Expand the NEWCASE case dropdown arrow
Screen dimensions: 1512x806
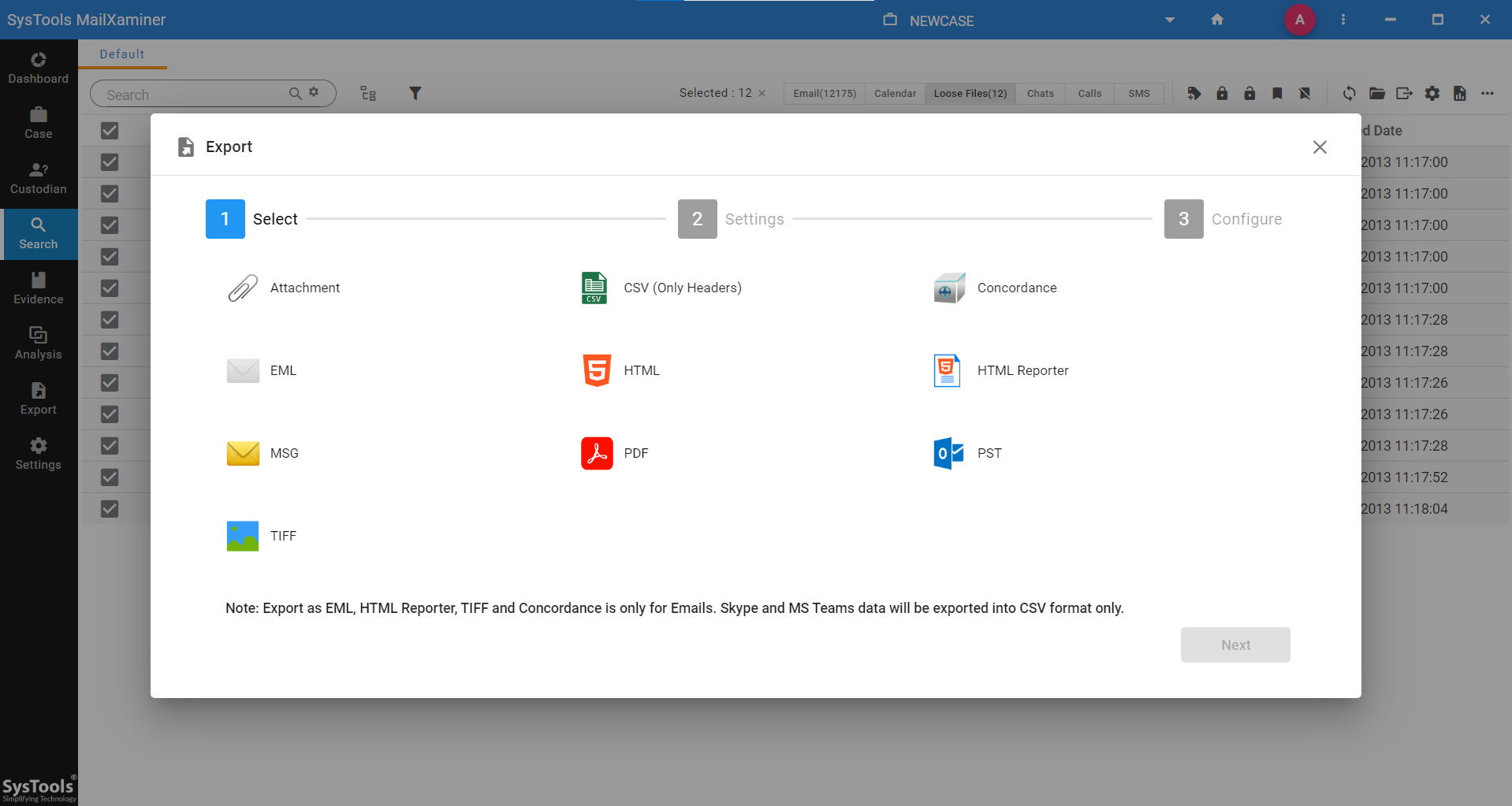(x=1170, y=20)
